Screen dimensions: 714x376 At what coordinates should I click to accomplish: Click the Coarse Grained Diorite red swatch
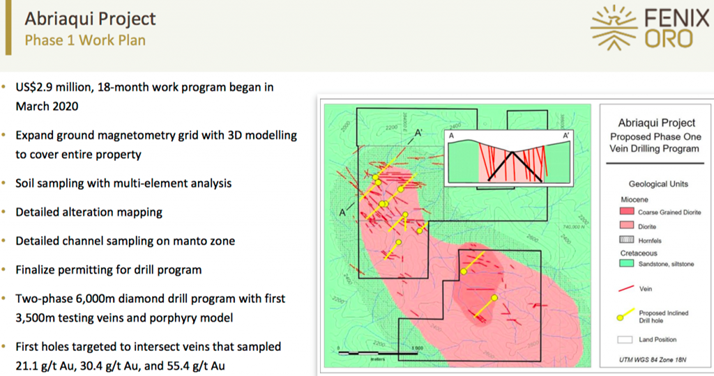point(627,212)
